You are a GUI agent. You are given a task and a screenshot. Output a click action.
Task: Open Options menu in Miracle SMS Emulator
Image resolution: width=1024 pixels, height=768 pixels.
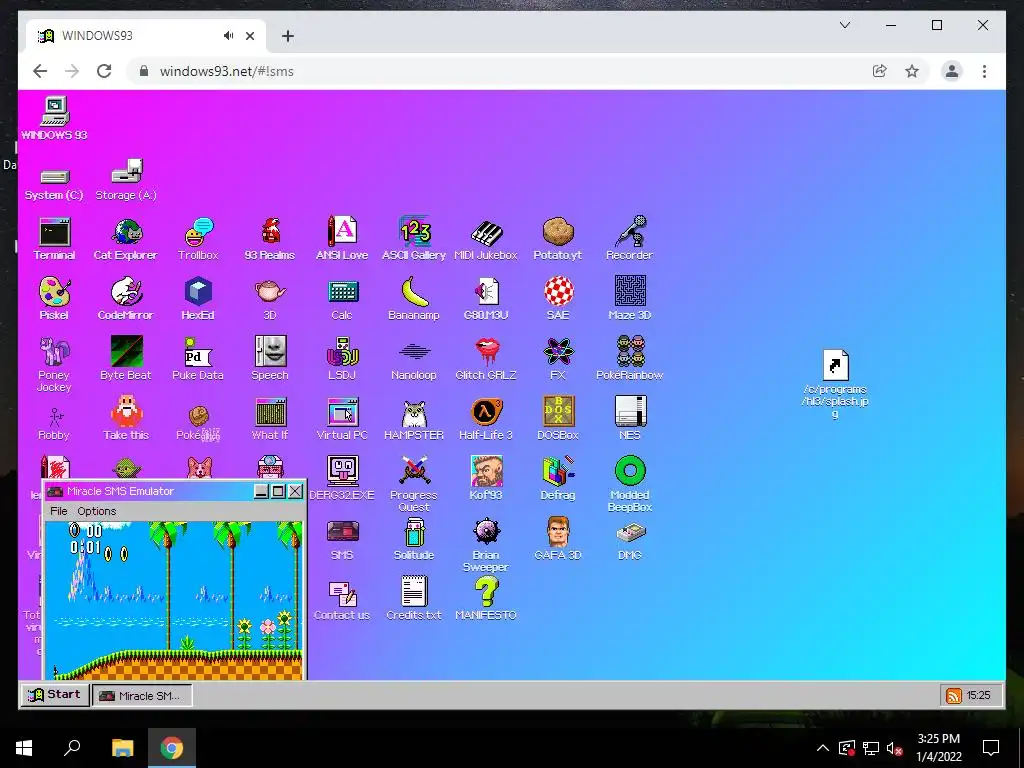click(97, 511)
